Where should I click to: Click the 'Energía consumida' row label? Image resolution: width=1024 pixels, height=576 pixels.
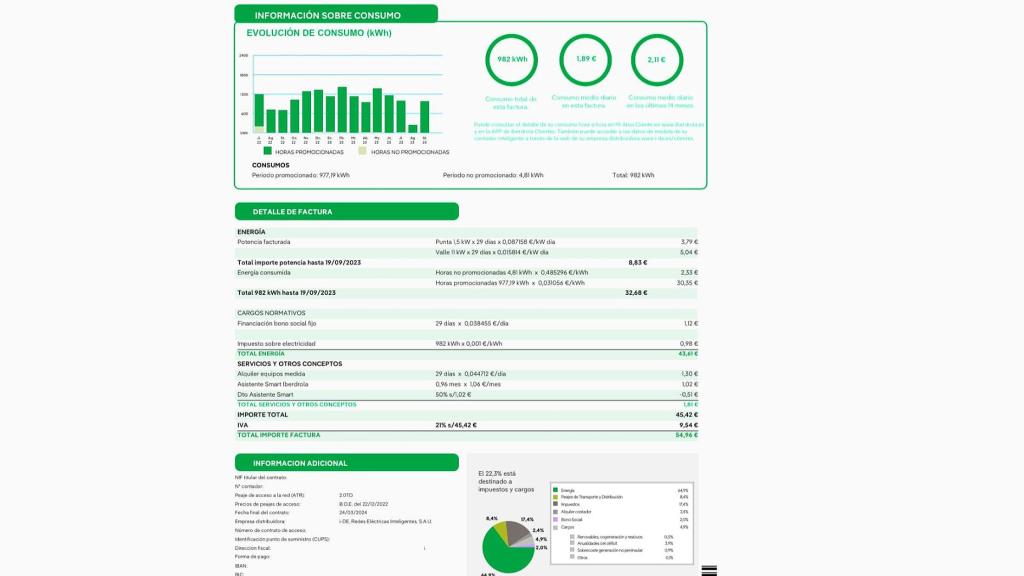click(264, 272)
